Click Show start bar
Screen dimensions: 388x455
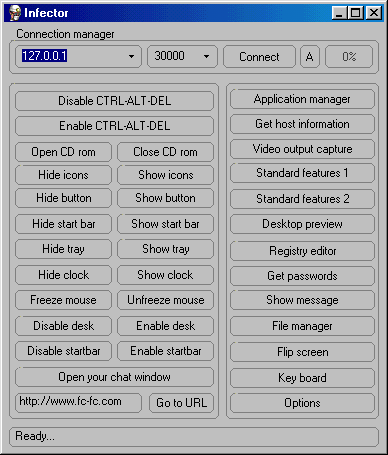[x=165, y=224]
